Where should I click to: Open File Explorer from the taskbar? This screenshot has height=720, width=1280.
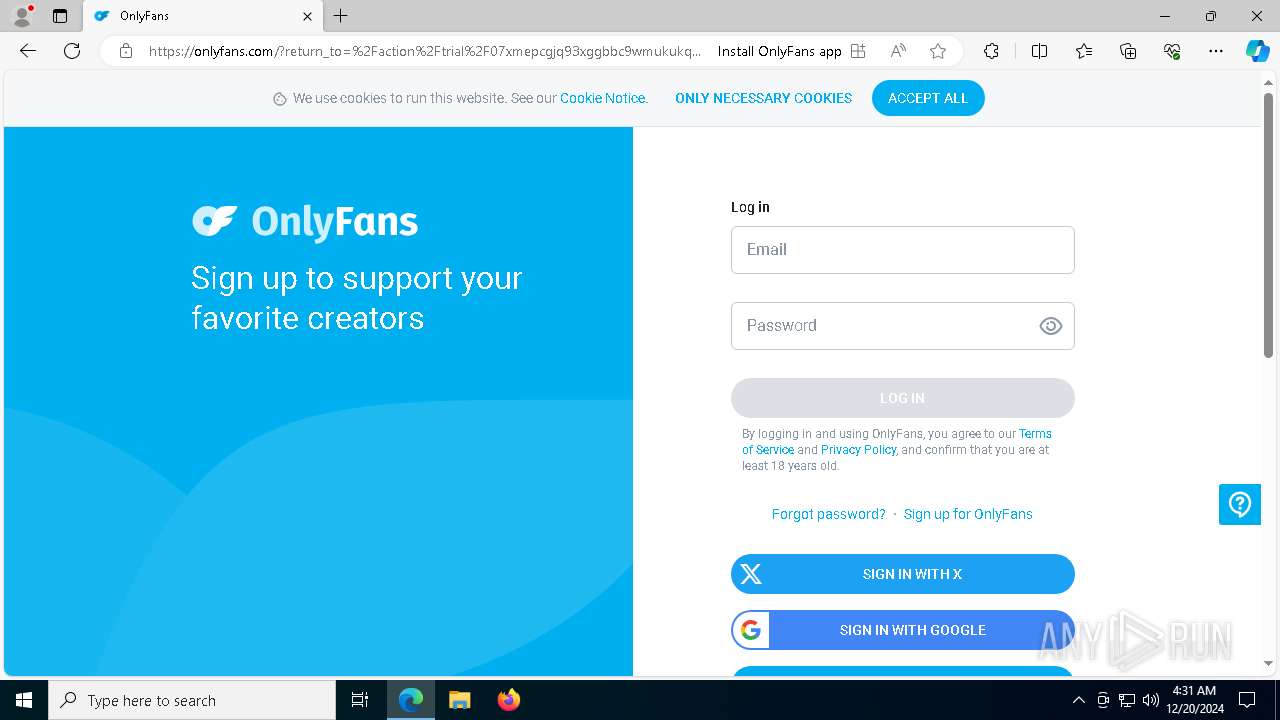coord(459,700)
